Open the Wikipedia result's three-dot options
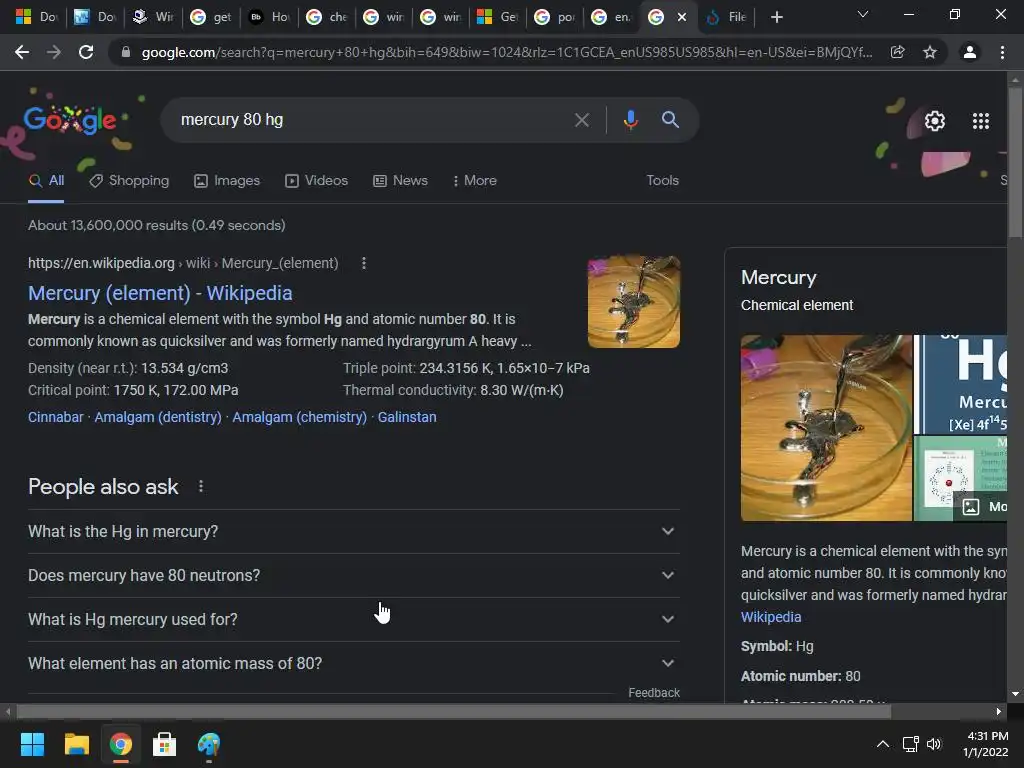 [x=364, y=263]
